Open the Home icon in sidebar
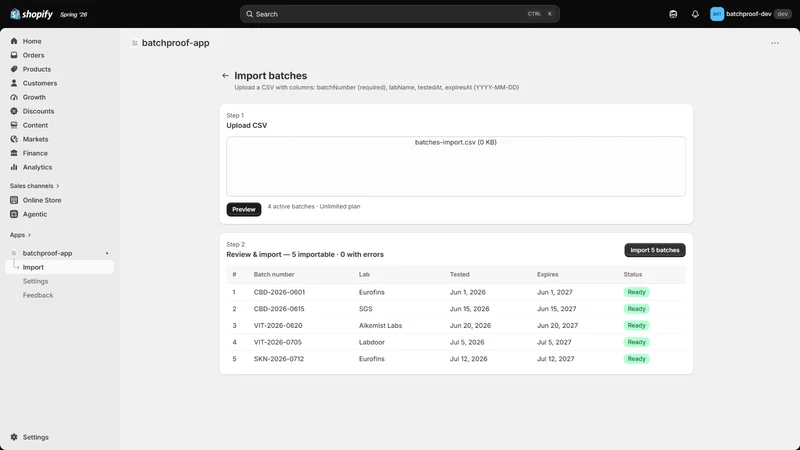 14,41
